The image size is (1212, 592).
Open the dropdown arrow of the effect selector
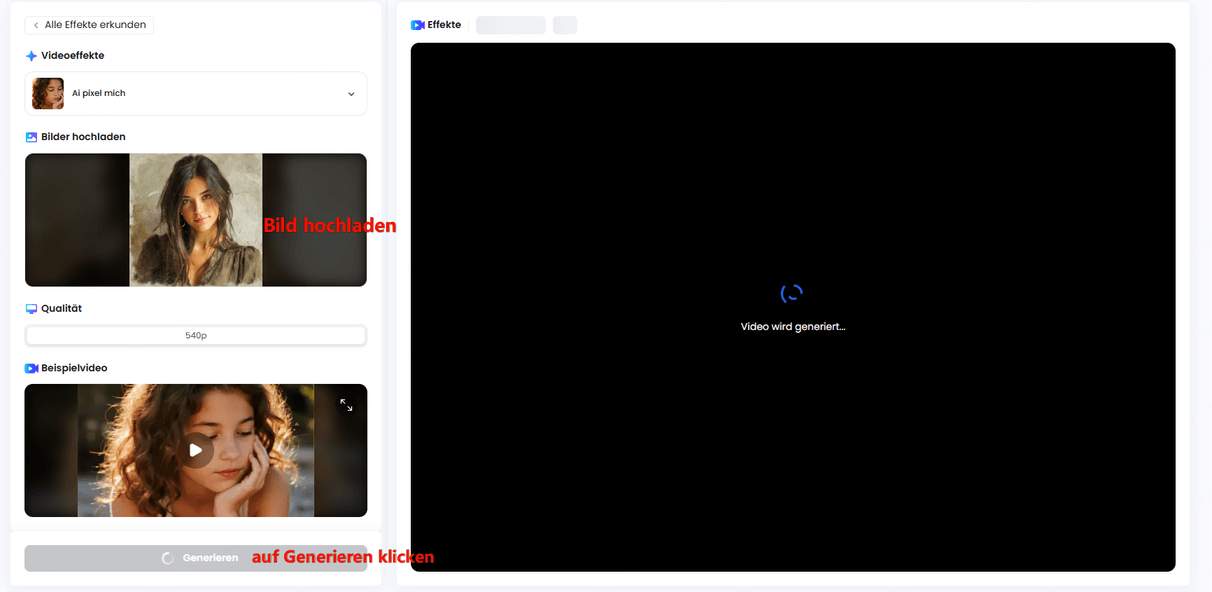pos(351,94)
